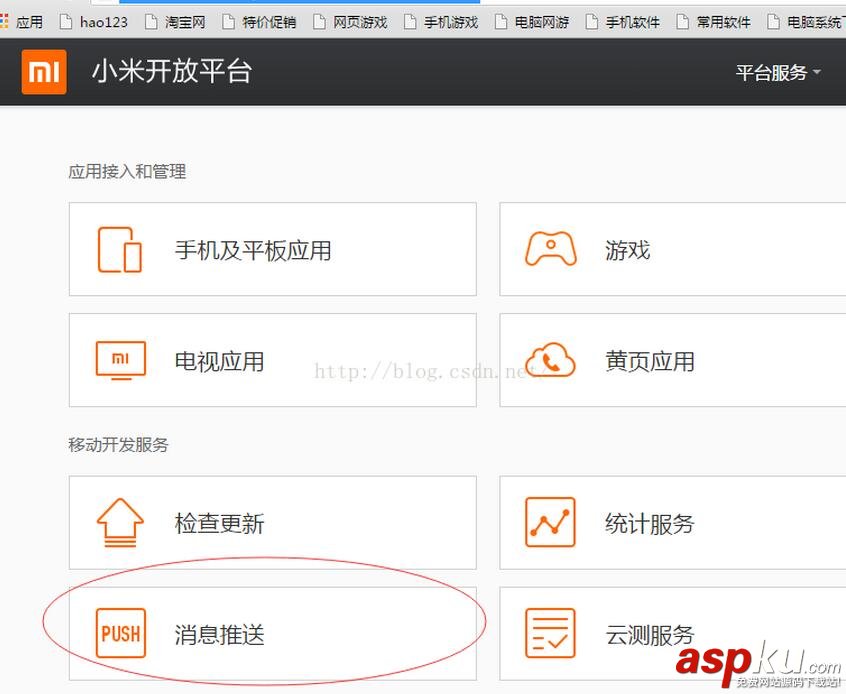846x694 pixels.
Task: Click the orange Xiaomi MI logo
Action: 44,72
